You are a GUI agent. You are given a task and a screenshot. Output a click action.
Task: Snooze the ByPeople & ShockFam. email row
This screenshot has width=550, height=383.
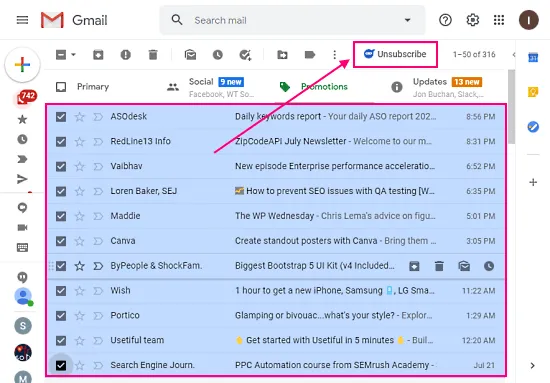(489, 266)
